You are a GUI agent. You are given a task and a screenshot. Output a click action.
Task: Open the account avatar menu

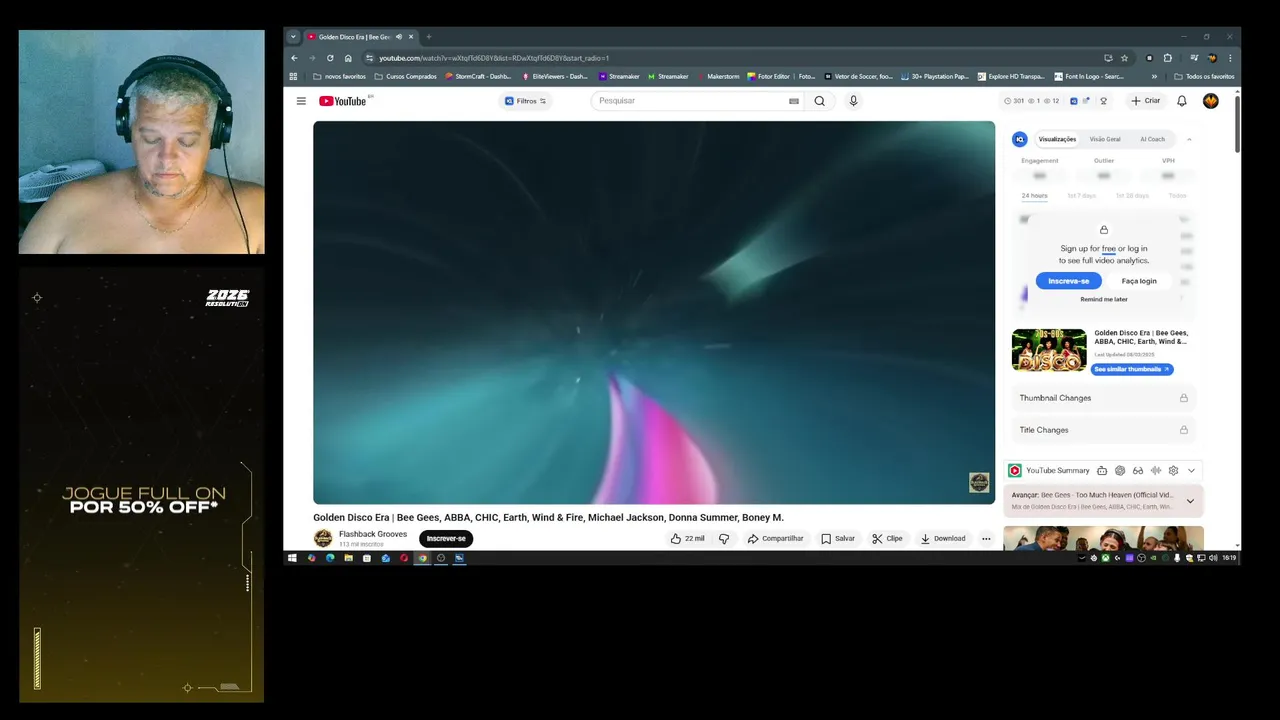(x=1211, y=101)
